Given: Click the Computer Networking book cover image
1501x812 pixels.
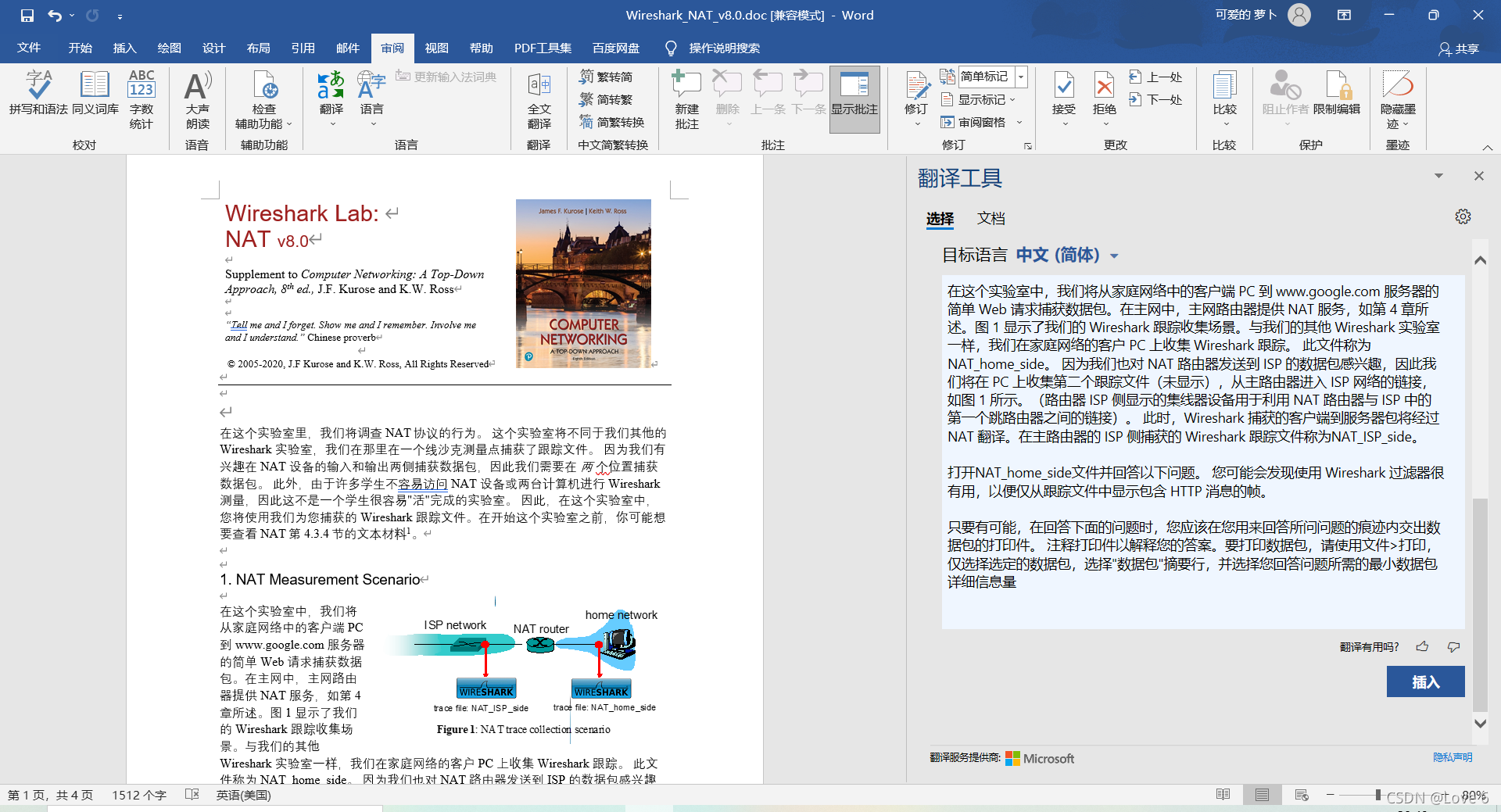Looking at the screenshot, I should (583, 284).
